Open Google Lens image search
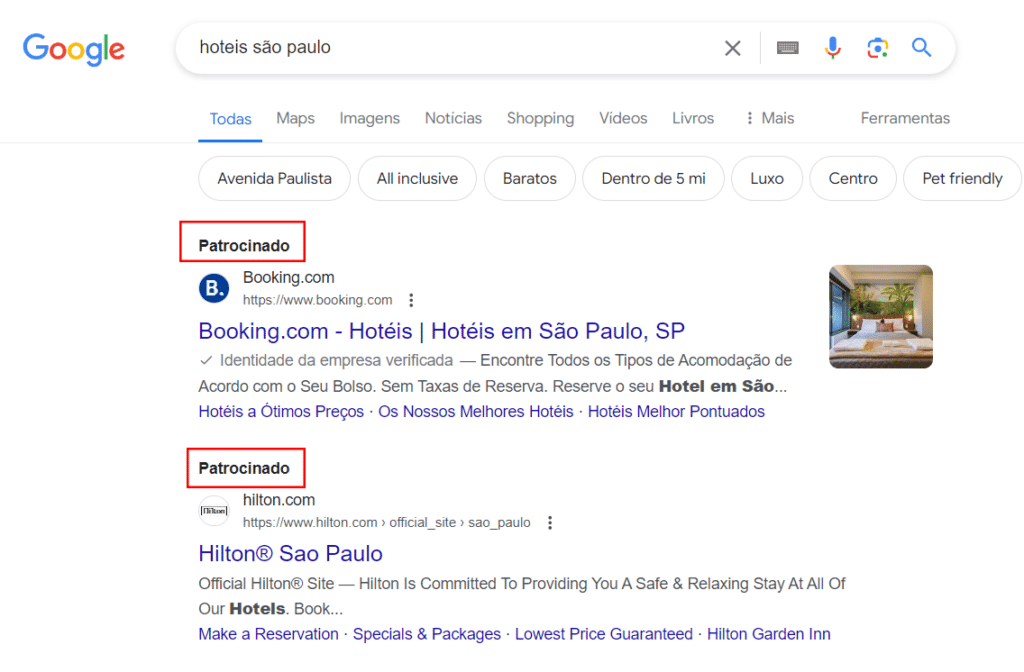This screenshot has width=1024, height=672. pyautogui.click(x=878, y=47)
